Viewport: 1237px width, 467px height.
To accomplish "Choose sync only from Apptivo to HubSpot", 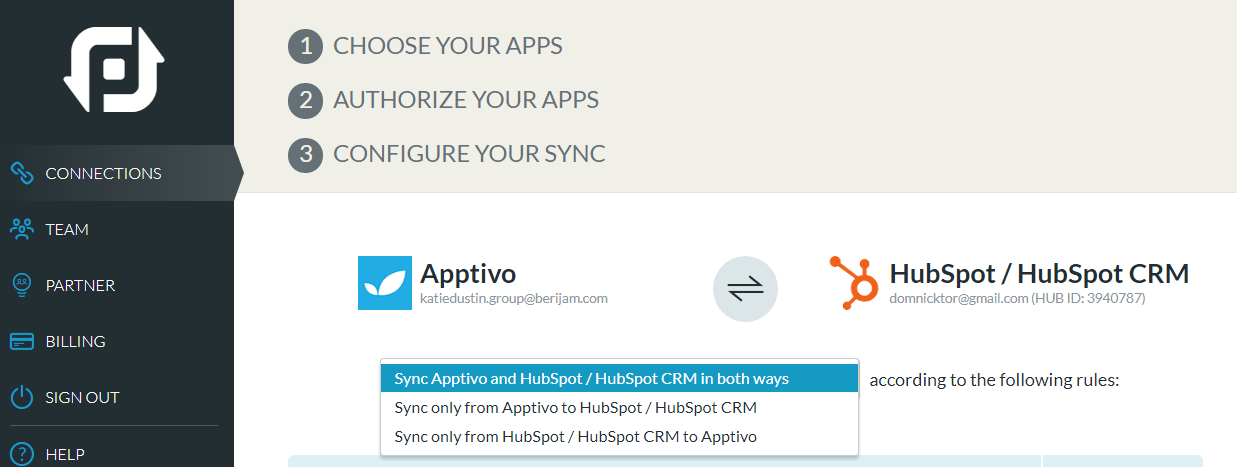I will tap(619, 408).
